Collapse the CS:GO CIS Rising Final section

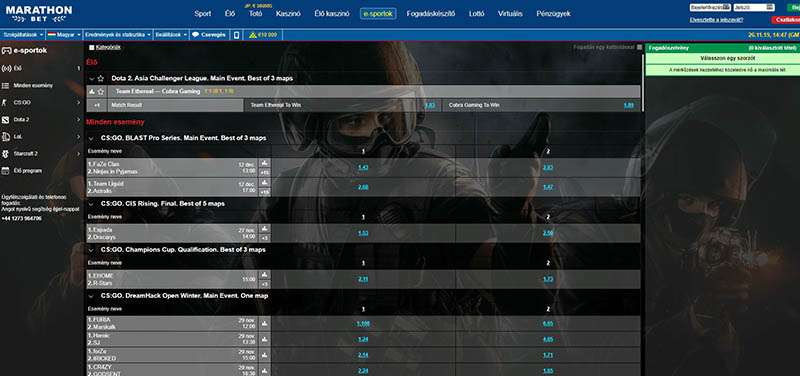91,204
